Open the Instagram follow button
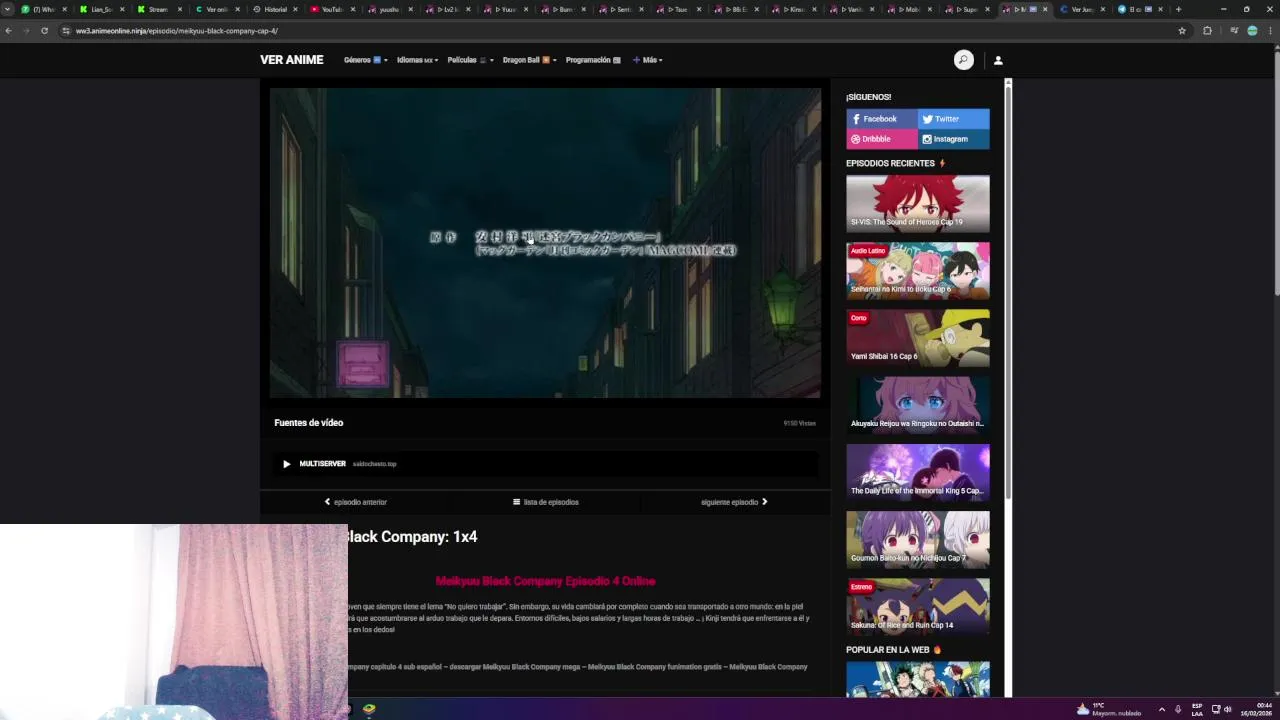Viewport: 1280px width, 720px height. [x=954, y=139]
